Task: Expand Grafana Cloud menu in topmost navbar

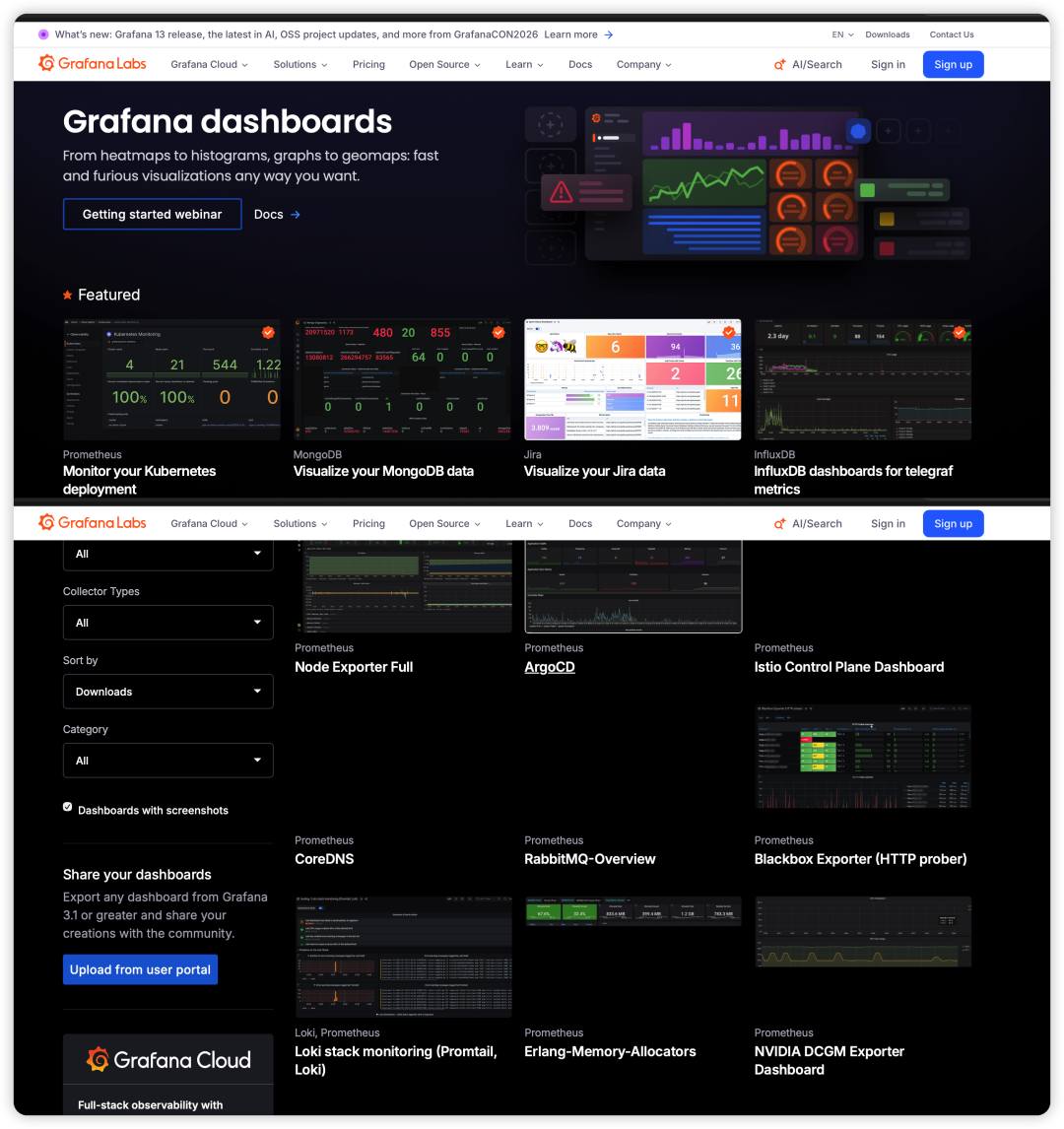Action: click(x=209, y=64)
